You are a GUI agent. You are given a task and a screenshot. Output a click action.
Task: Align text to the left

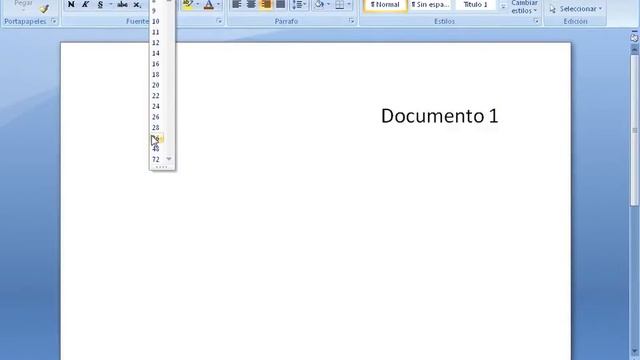click(237, 4)
